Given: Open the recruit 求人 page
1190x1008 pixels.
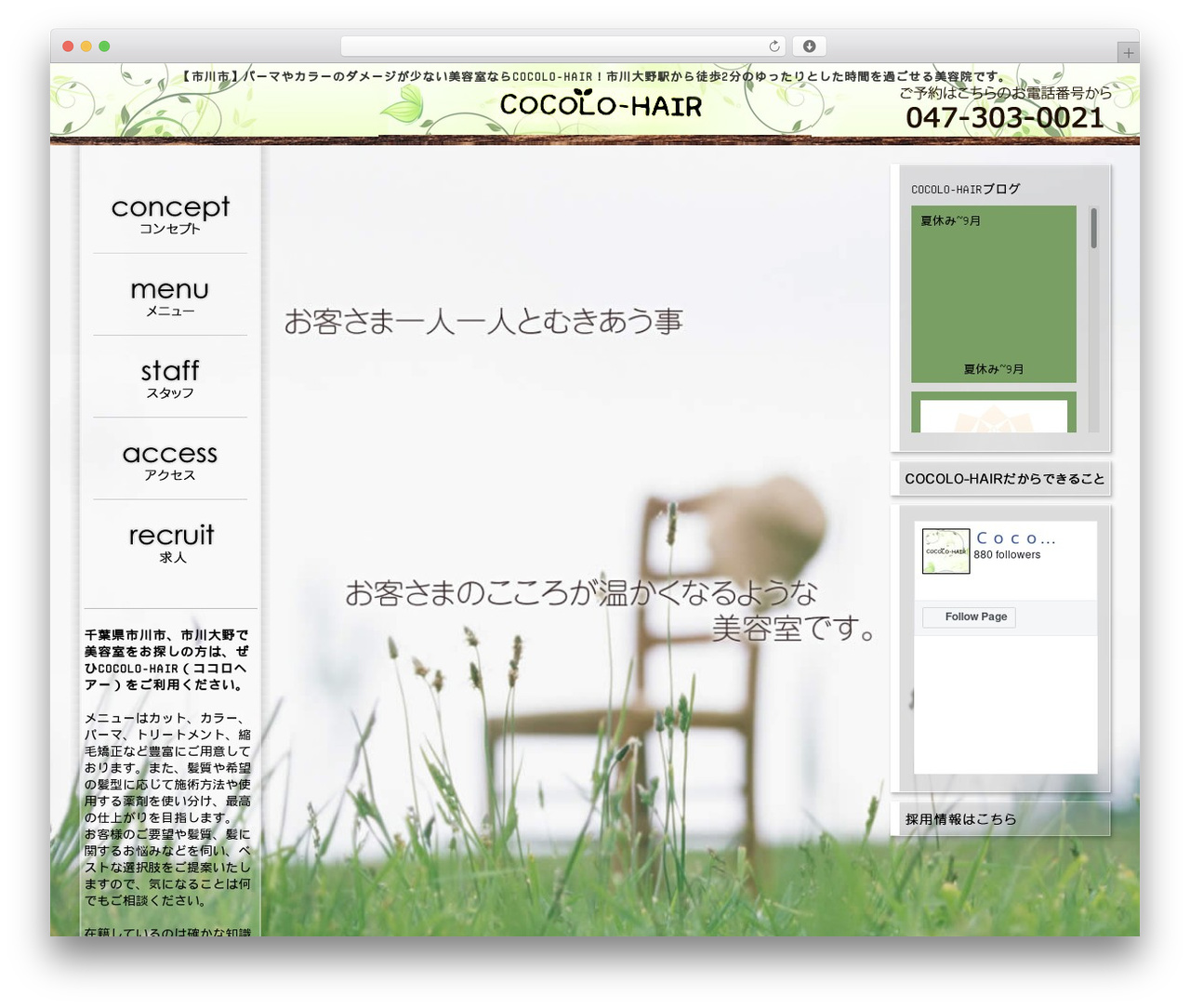Looking at the screenshot, I should (x=170, y=542).
